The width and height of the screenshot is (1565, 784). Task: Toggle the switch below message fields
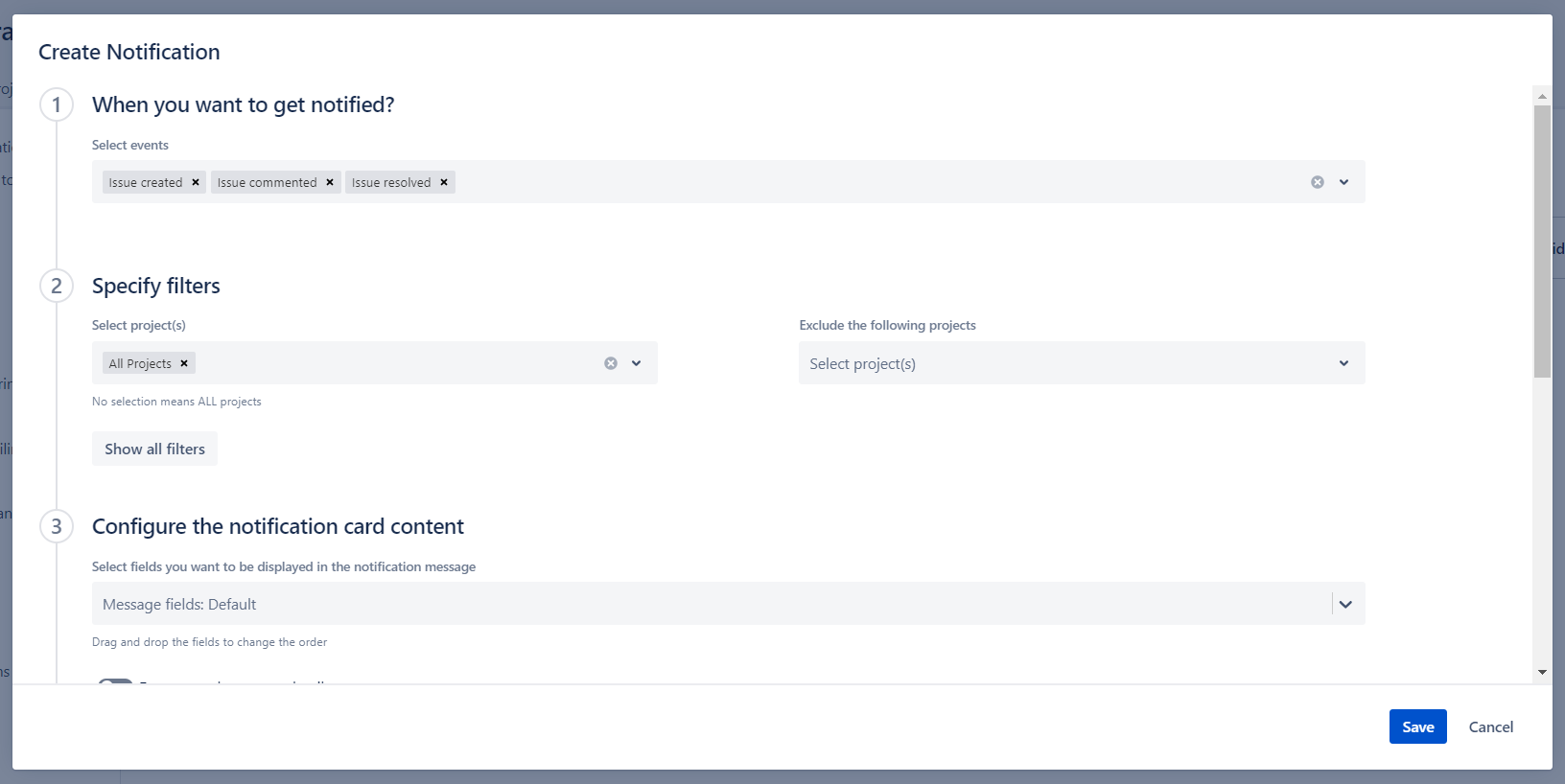coord(115,681)
